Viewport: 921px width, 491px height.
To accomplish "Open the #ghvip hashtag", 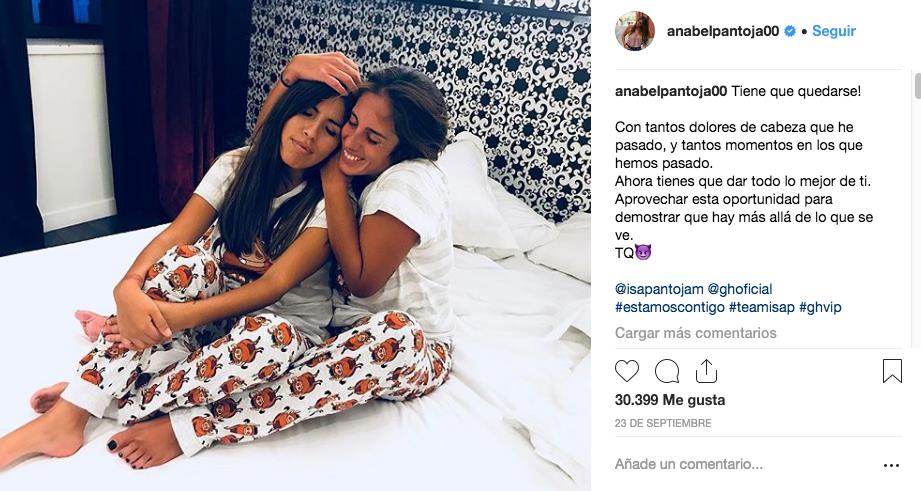I will pyautogui.click(x=820, y=307).
